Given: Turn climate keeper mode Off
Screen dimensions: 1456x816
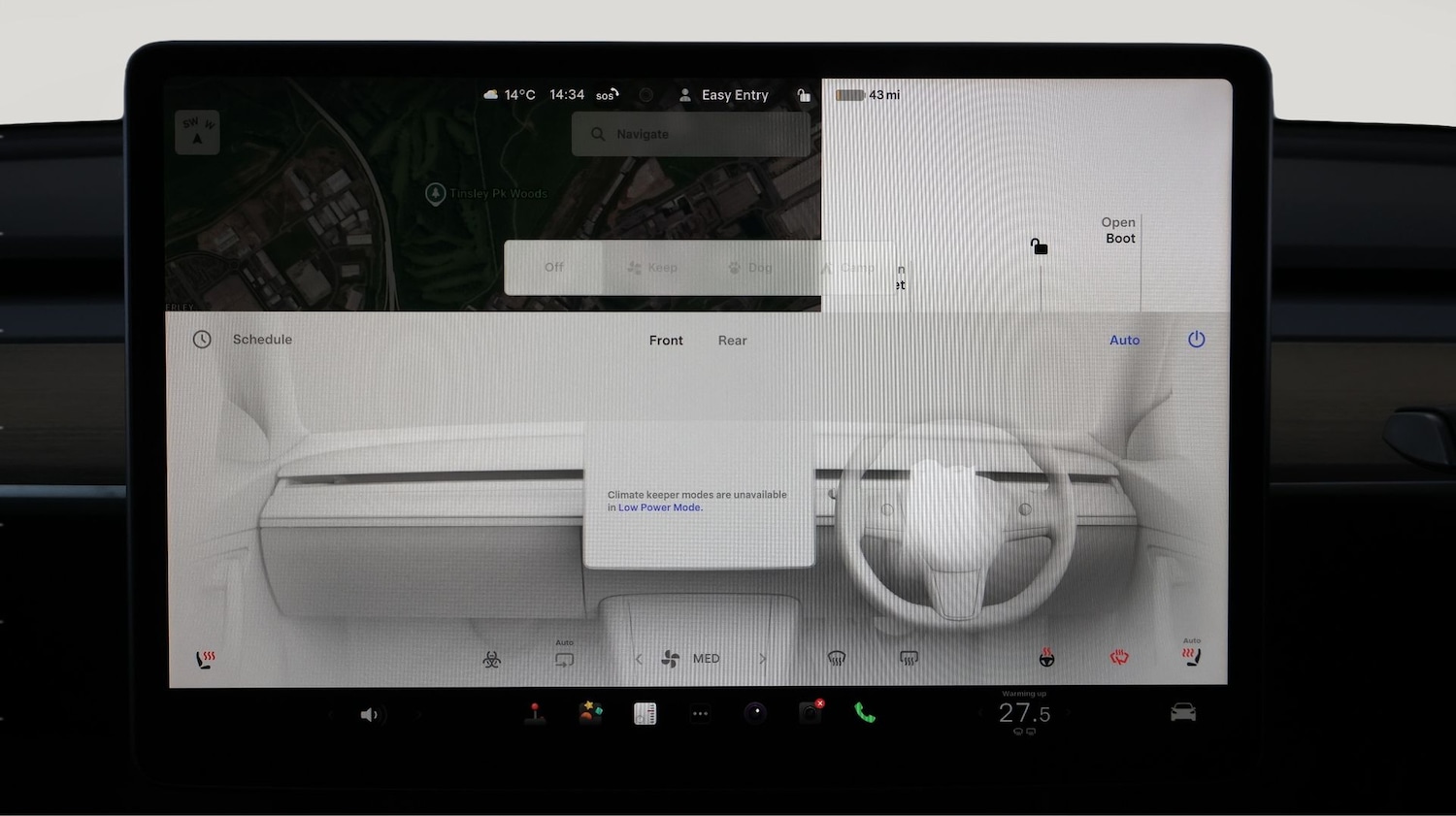Looking at the screenshot, I should [x=553, y=267].
